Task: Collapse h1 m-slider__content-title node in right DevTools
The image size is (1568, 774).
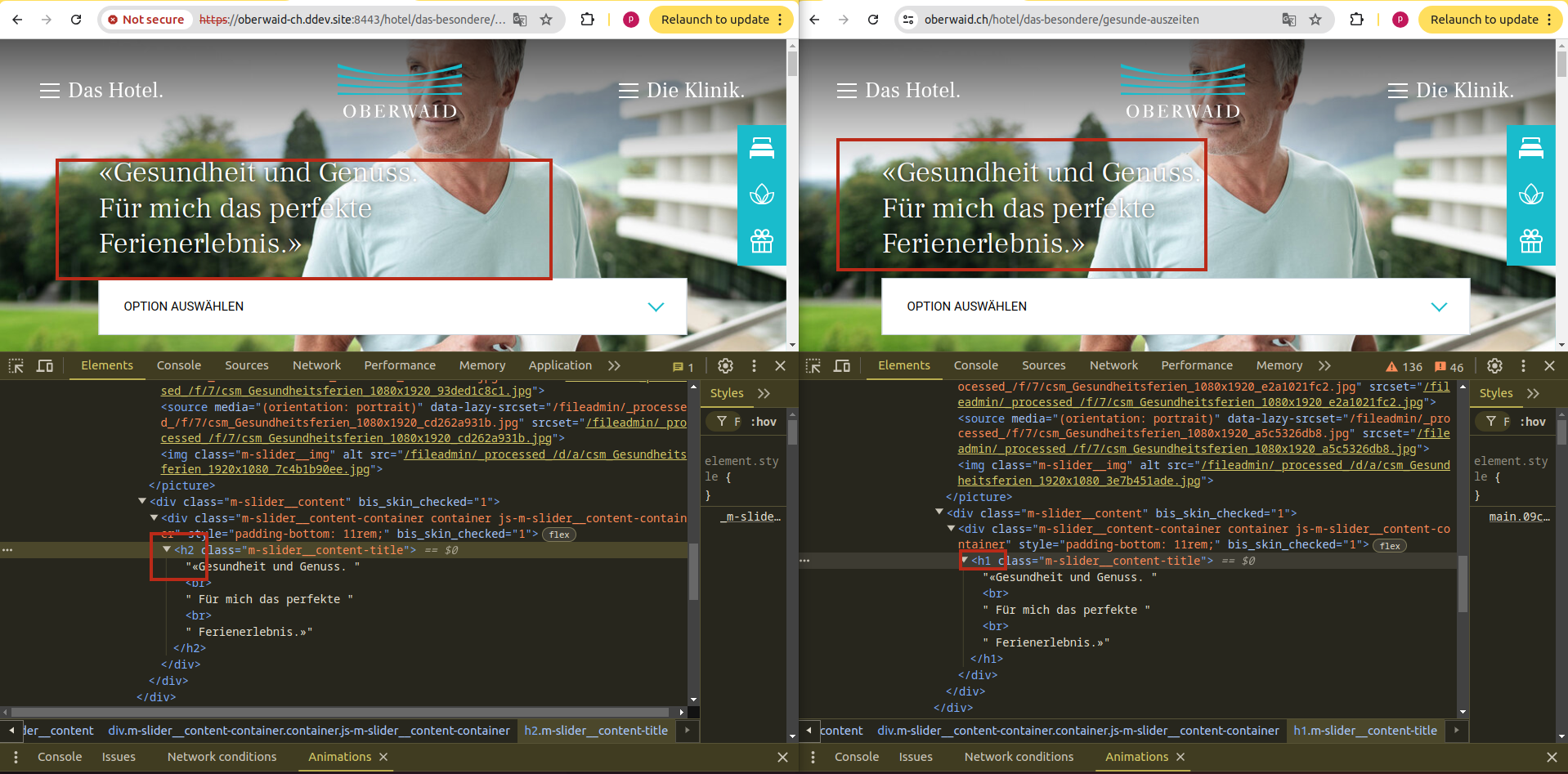Action: [x=965, y=561]
